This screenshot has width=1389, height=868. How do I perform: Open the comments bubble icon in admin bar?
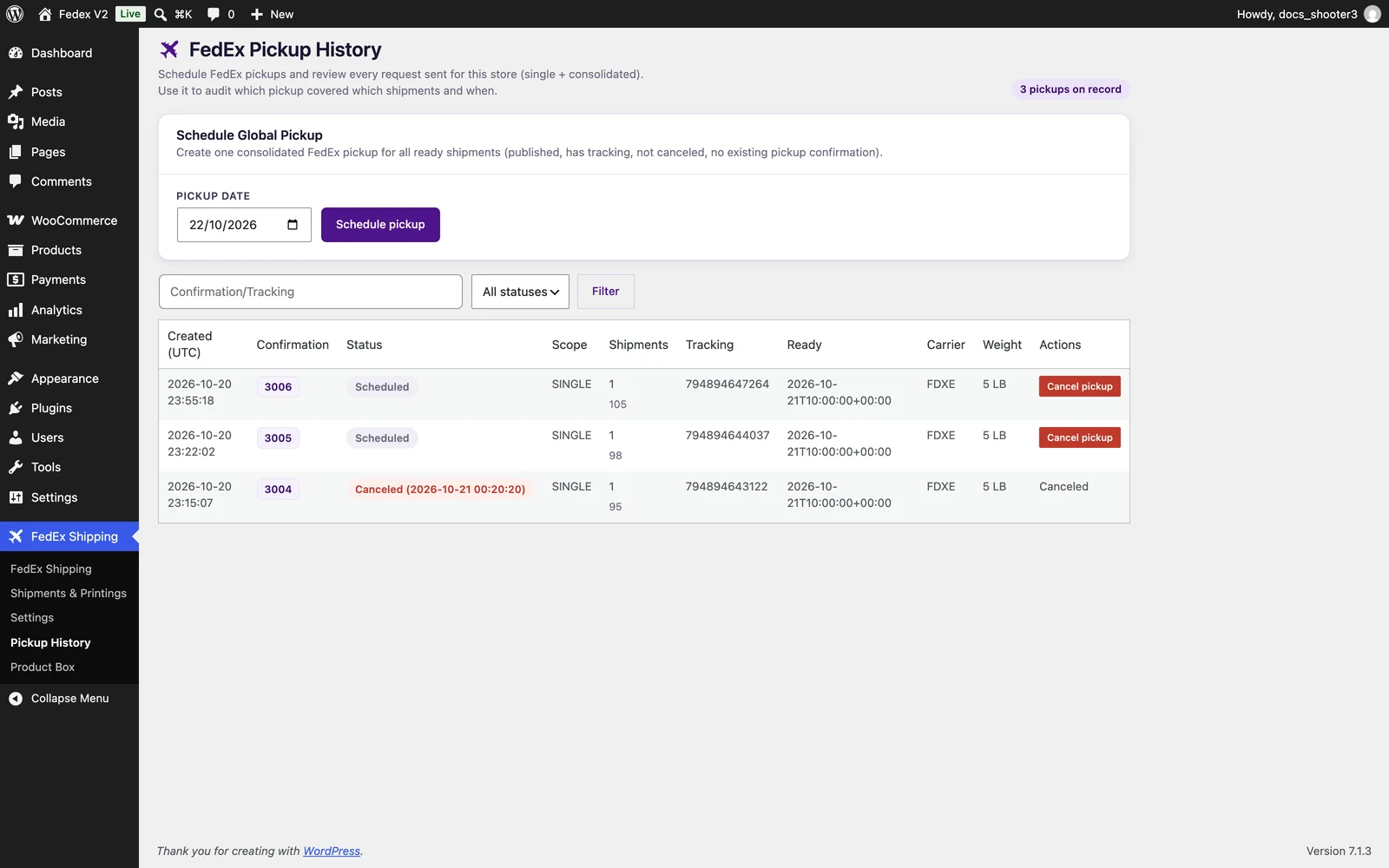pos(214,14)
